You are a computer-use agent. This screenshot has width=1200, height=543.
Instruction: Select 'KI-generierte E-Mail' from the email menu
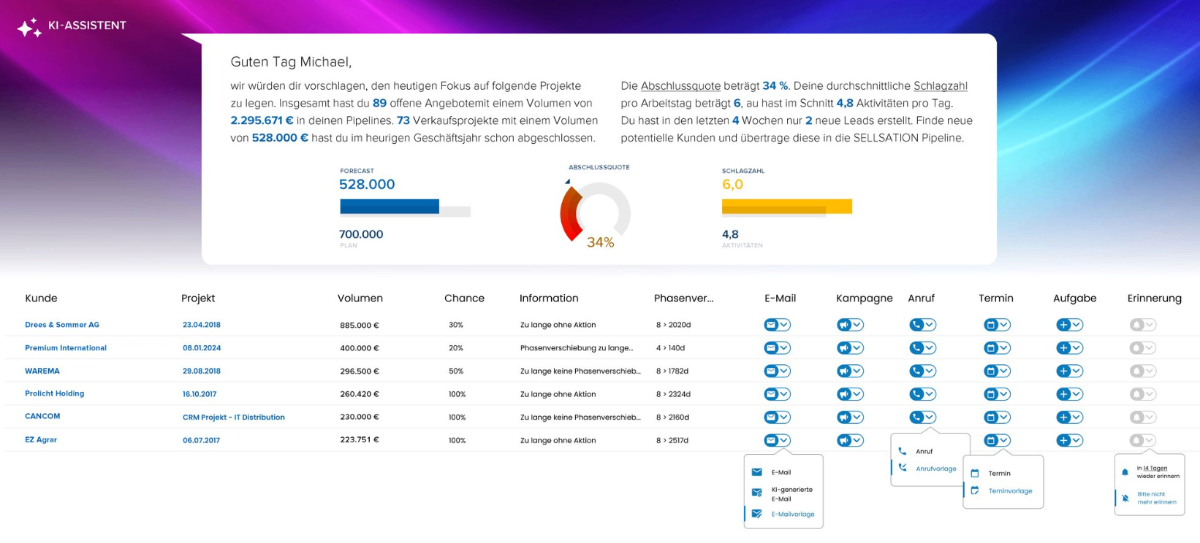(x=790, y=493)
